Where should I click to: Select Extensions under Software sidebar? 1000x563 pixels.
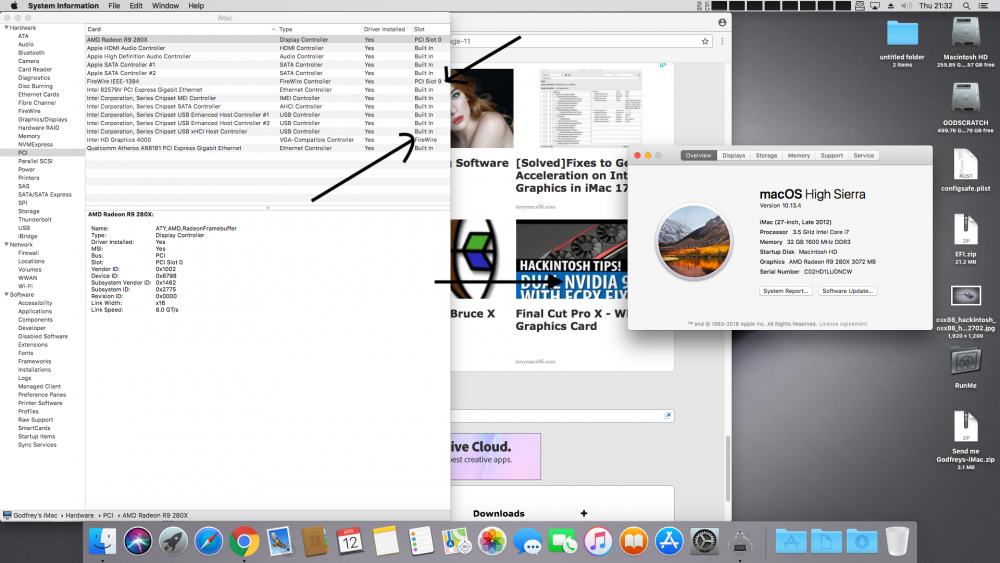point(33,344)
